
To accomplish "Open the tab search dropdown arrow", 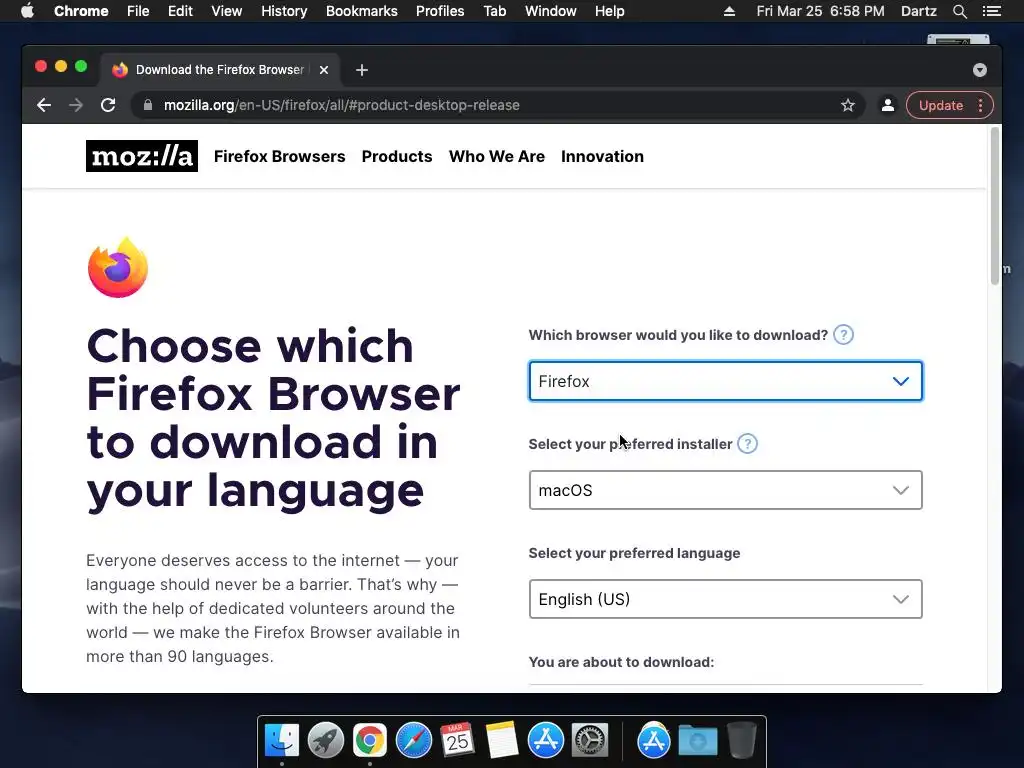I will [x=980, y=70].
